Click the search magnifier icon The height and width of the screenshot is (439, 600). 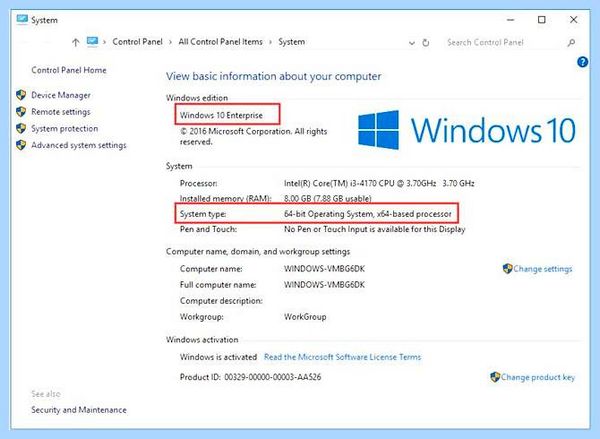click(x=571, y=42)
